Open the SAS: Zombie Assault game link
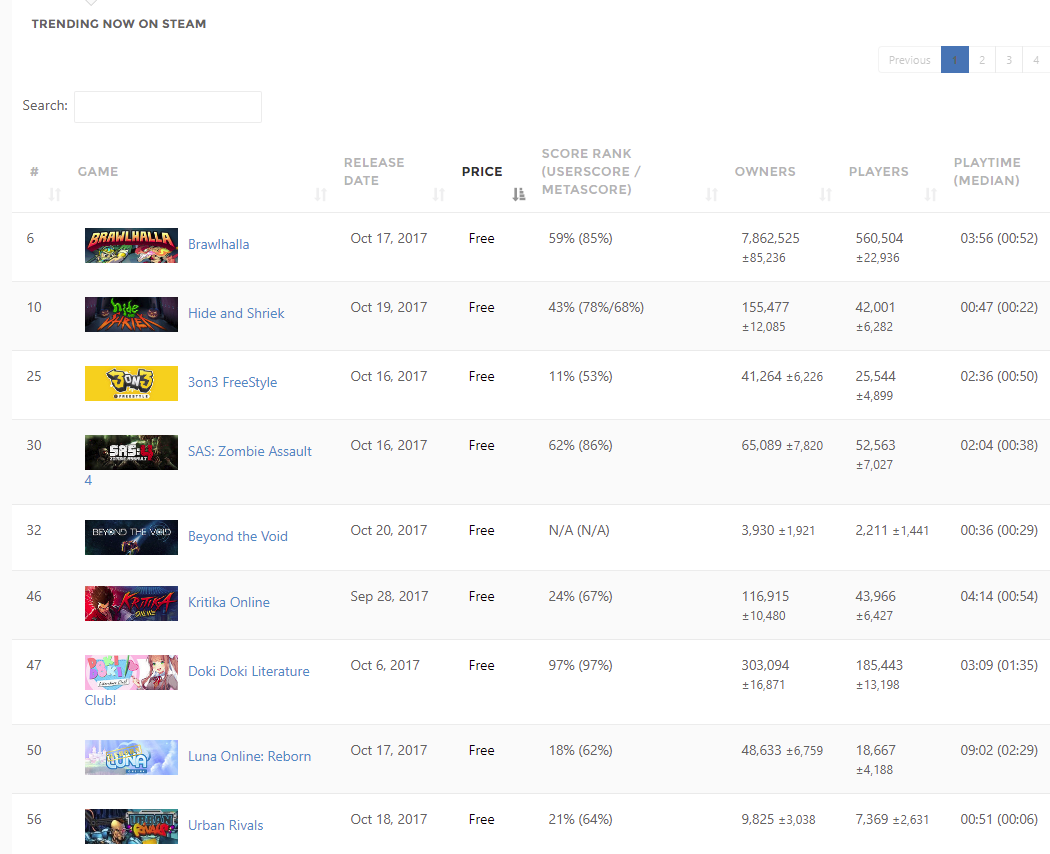The width and height of the screenshot is (1050, 854). click(249, 452)
